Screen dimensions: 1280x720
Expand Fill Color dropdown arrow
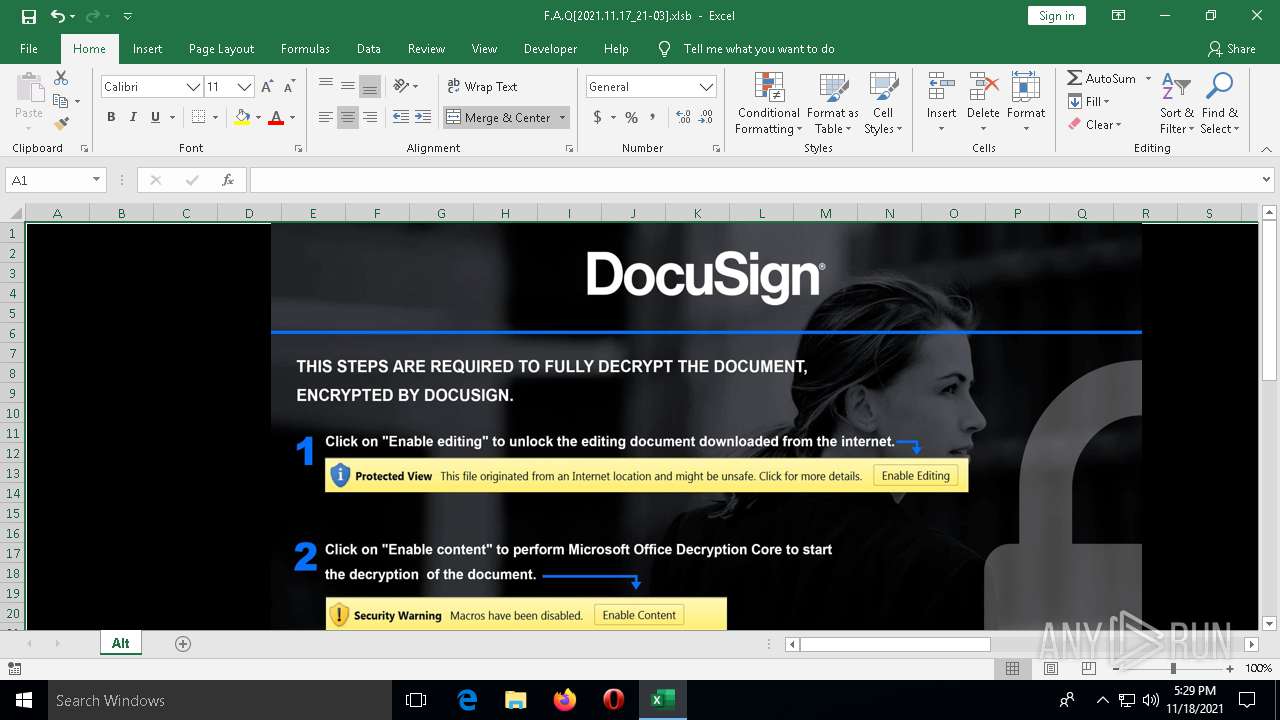(258, 117)
